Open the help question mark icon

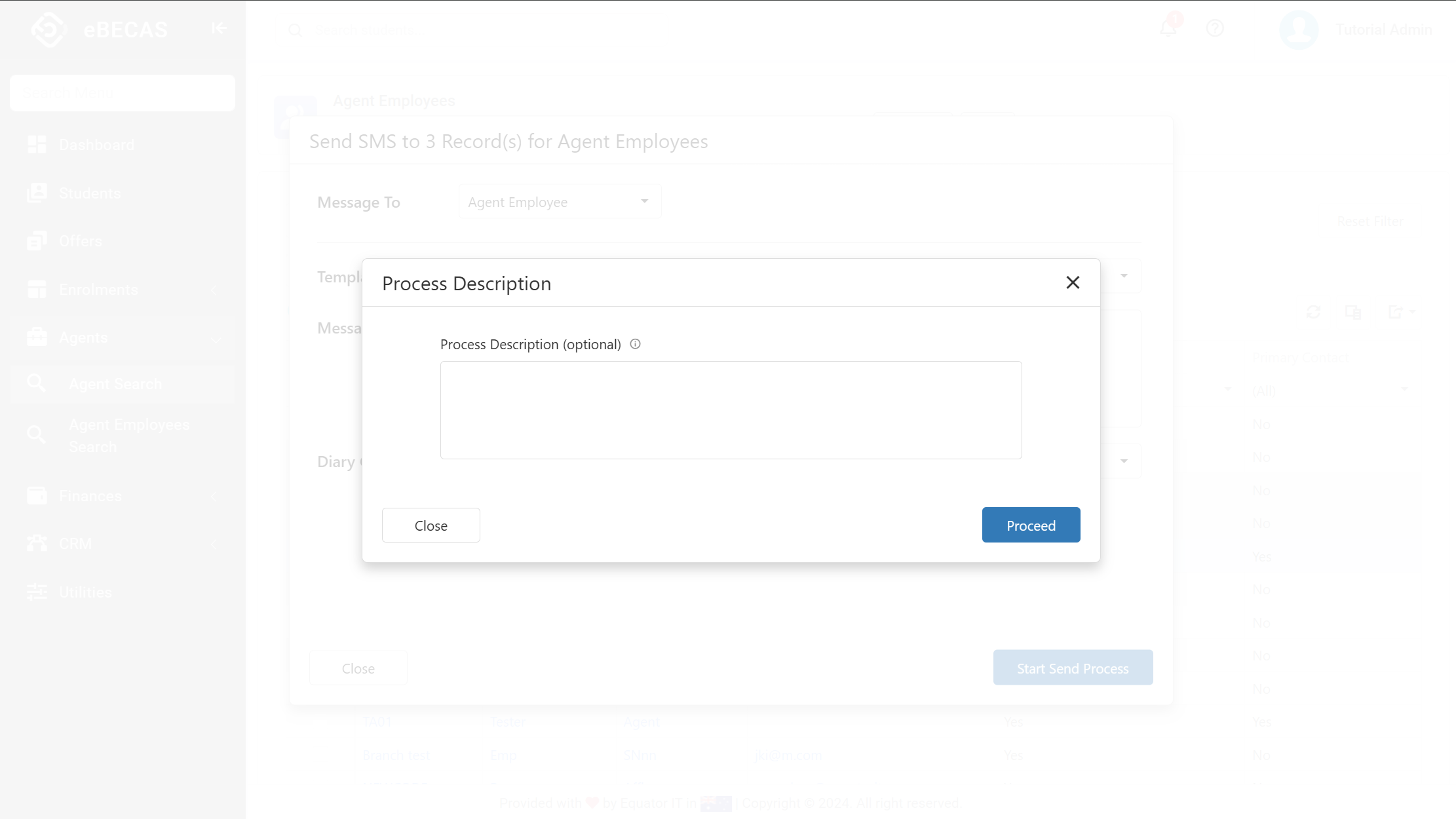click(x=1214, y=29)
